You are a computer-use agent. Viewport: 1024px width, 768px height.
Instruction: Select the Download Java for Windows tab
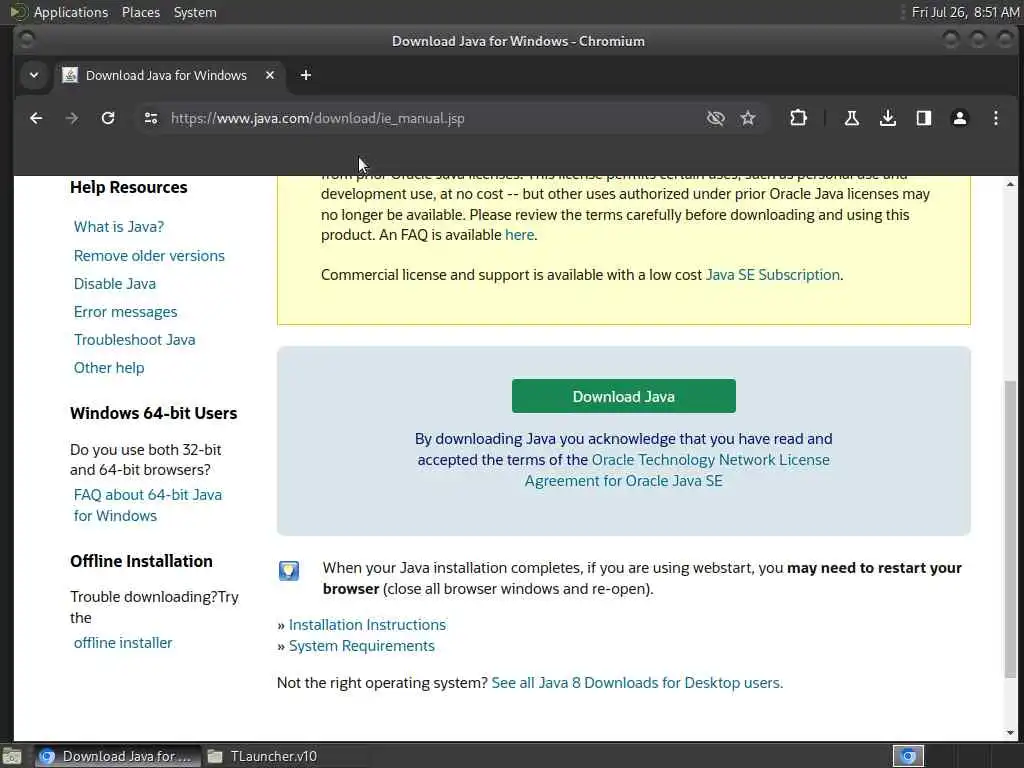[x=168, y=75]
